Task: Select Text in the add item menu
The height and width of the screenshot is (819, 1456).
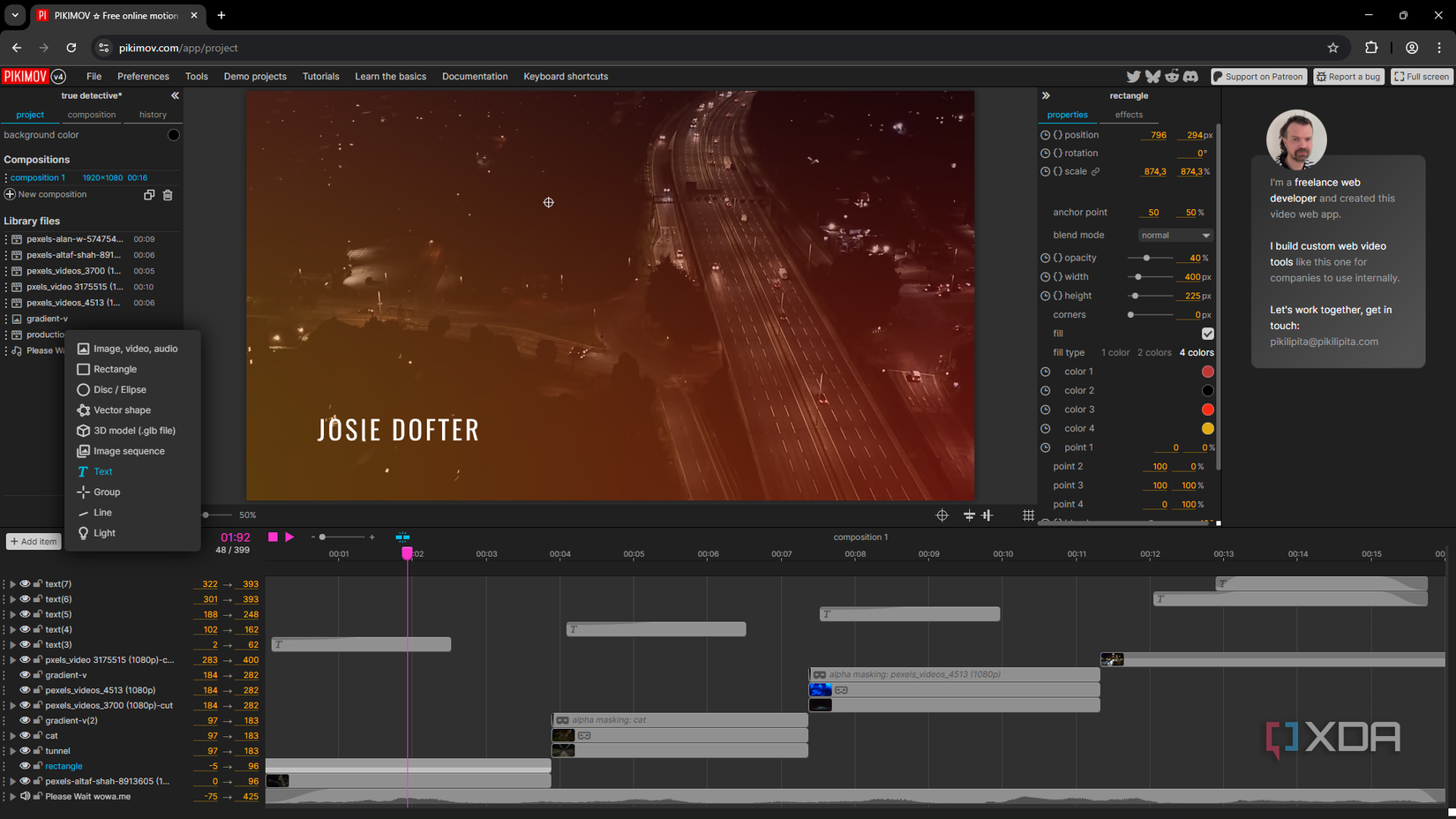Action: [x=103, y=471]
